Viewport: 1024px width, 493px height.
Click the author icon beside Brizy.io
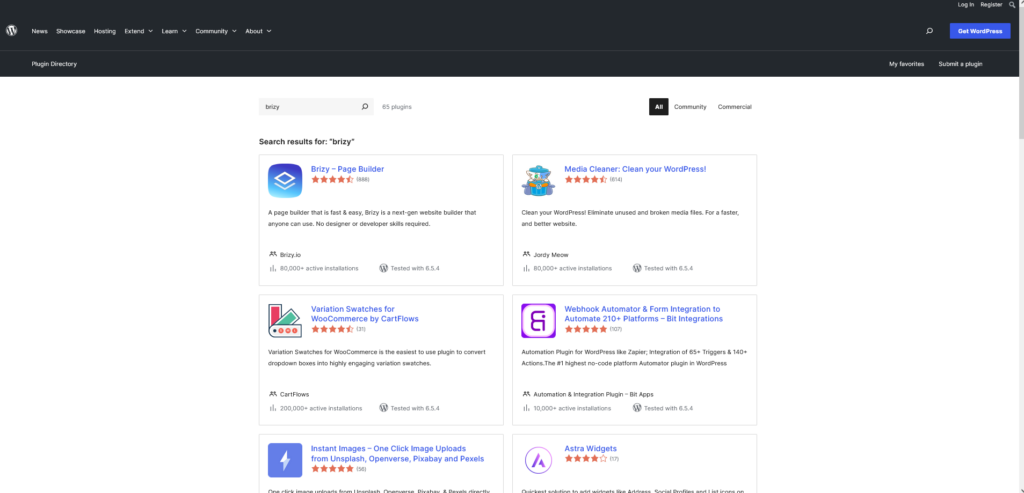(x=272, y=254)
